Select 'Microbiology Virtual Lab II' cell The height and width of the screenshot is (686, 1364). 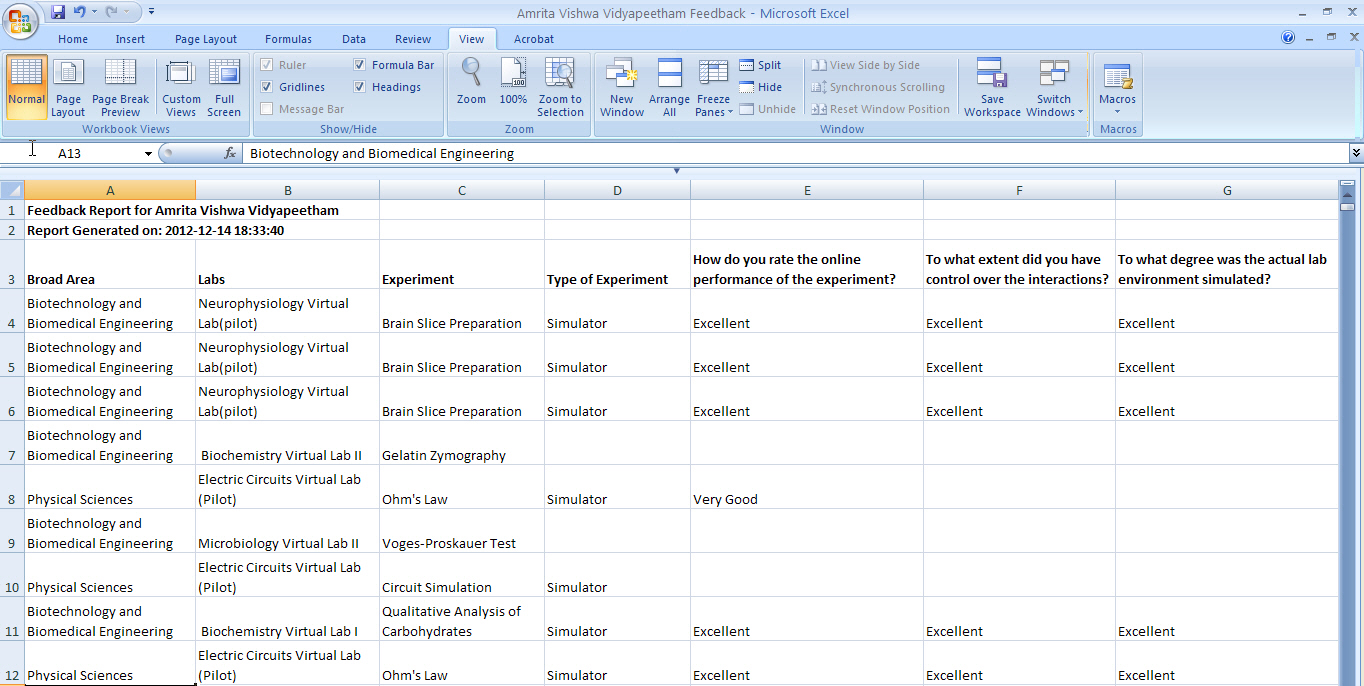tap(287, 531)
